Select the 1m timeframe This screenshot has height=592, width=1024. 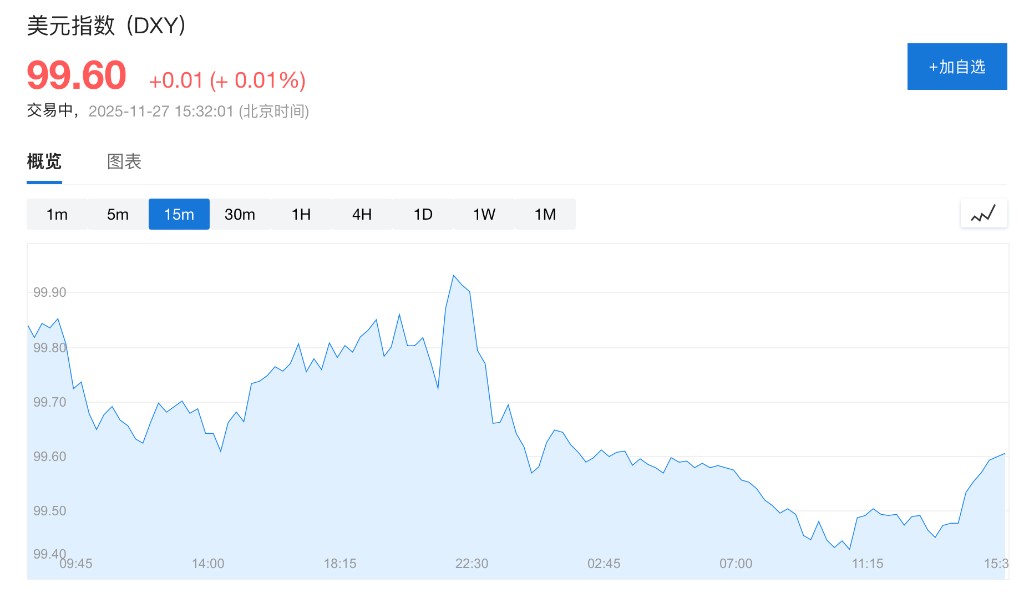(57, 214)
